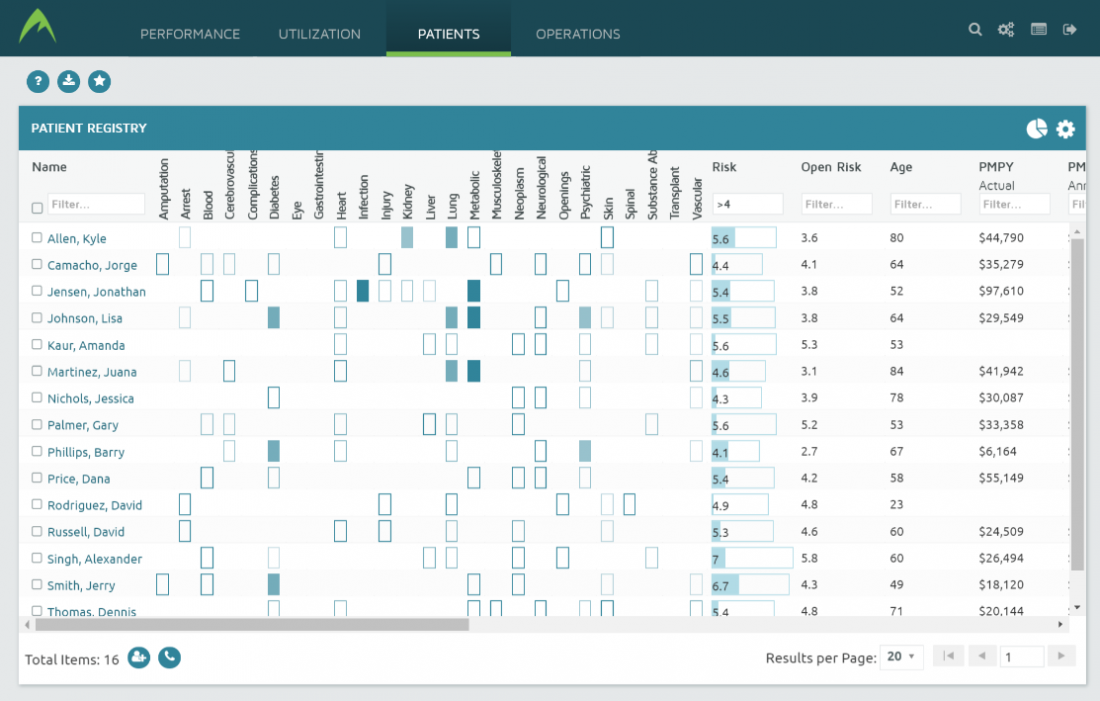
Task: Switch to the Operations tab
Action: pos(578,34)
